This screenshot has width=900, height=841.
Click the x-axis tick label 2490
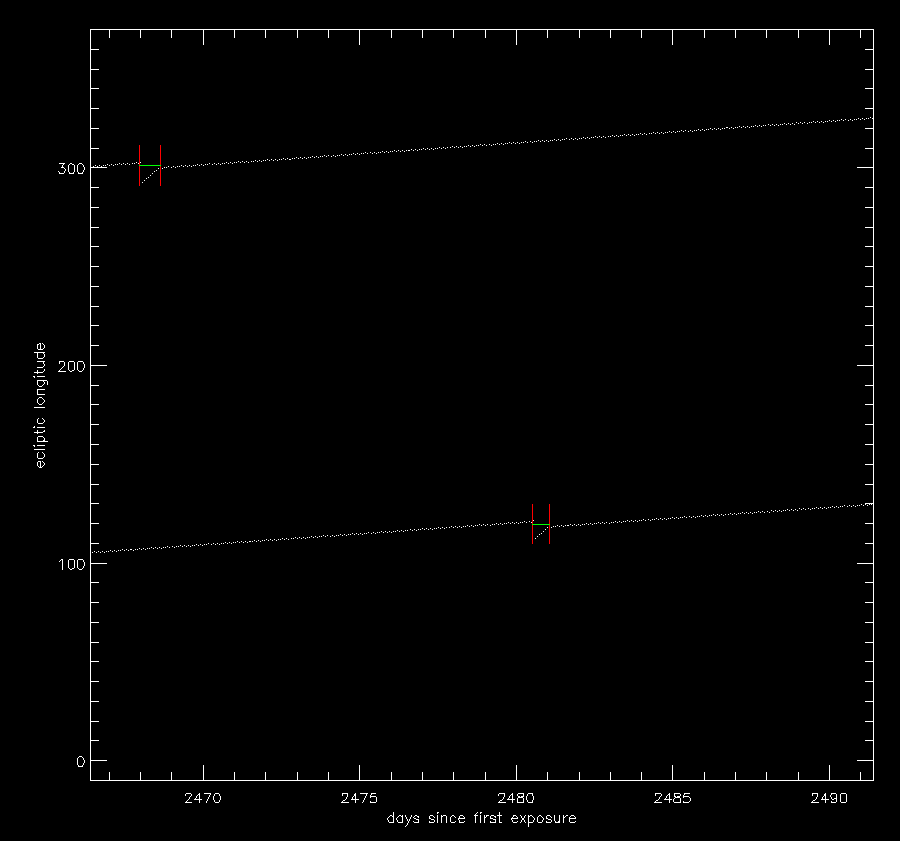pyautogui.click(x=829, y=798)
